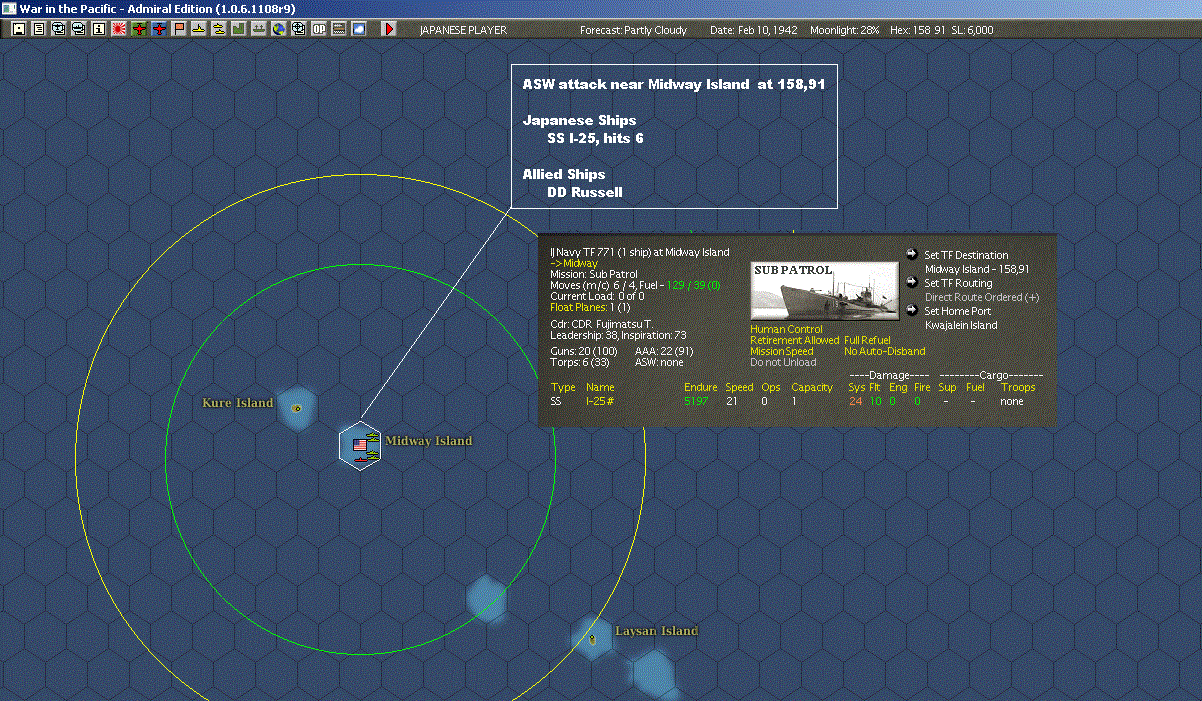Click Midway Island - 158,91 destination text

tap(977, 269)
